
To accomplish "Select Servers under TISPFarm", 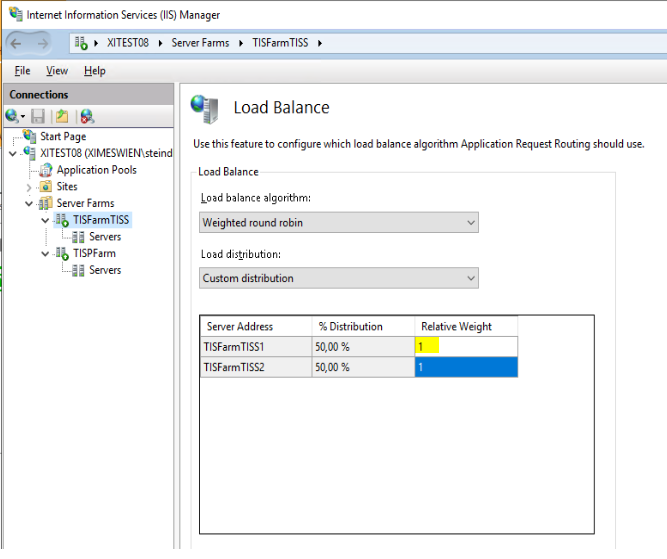I will [x=105, y=270].
